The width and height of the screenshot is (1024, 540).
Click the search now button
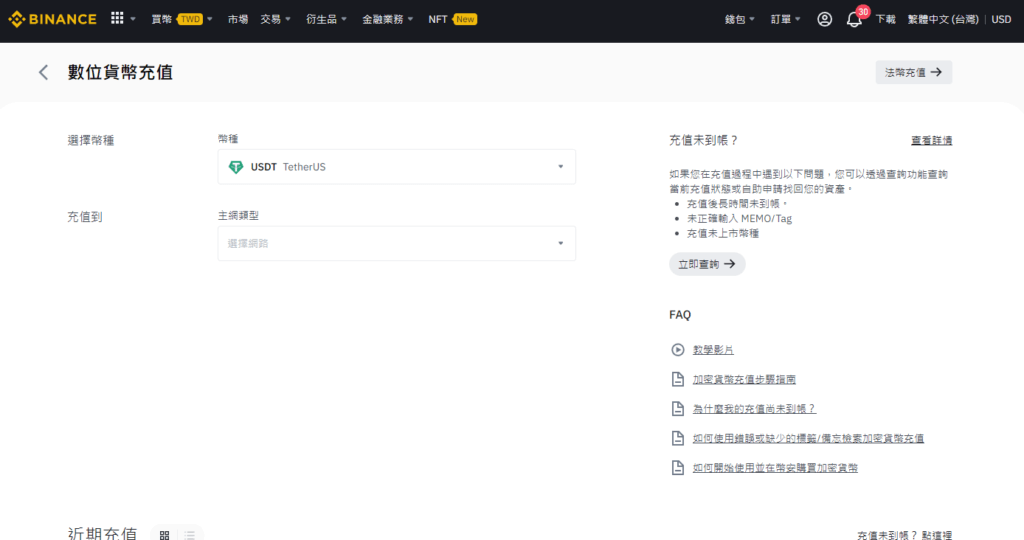tap(706, 264)
